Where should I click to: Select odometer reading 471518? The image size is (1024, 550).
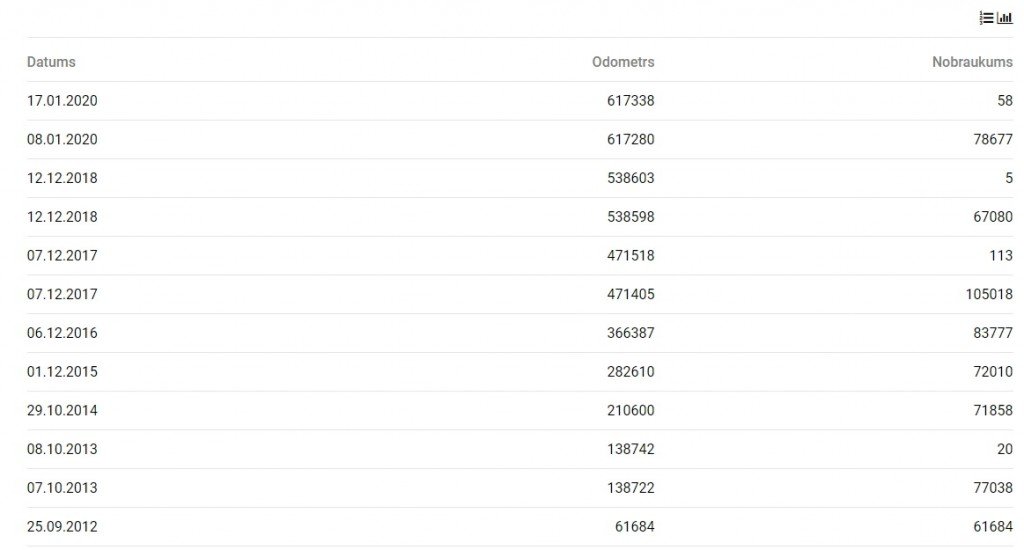pos(631,255)
